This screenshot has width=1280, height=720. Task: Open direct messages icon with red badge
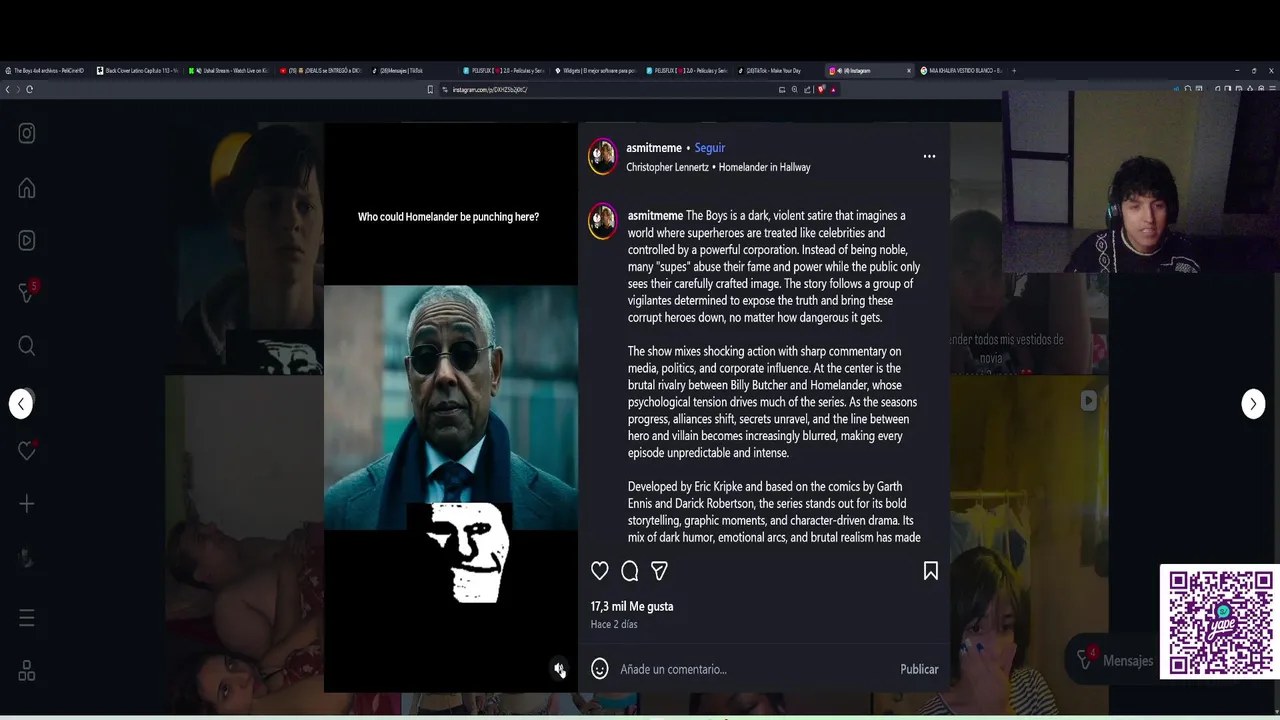tap(27, 292)
